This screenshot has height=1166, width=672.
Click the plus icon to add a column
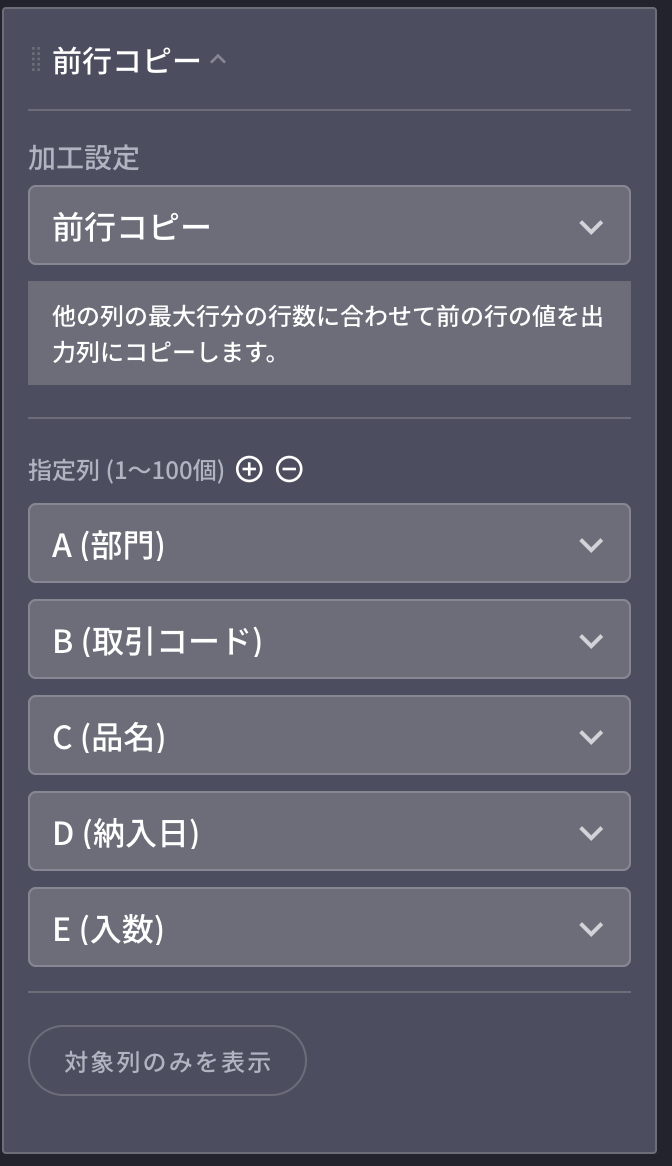[249, 469]
